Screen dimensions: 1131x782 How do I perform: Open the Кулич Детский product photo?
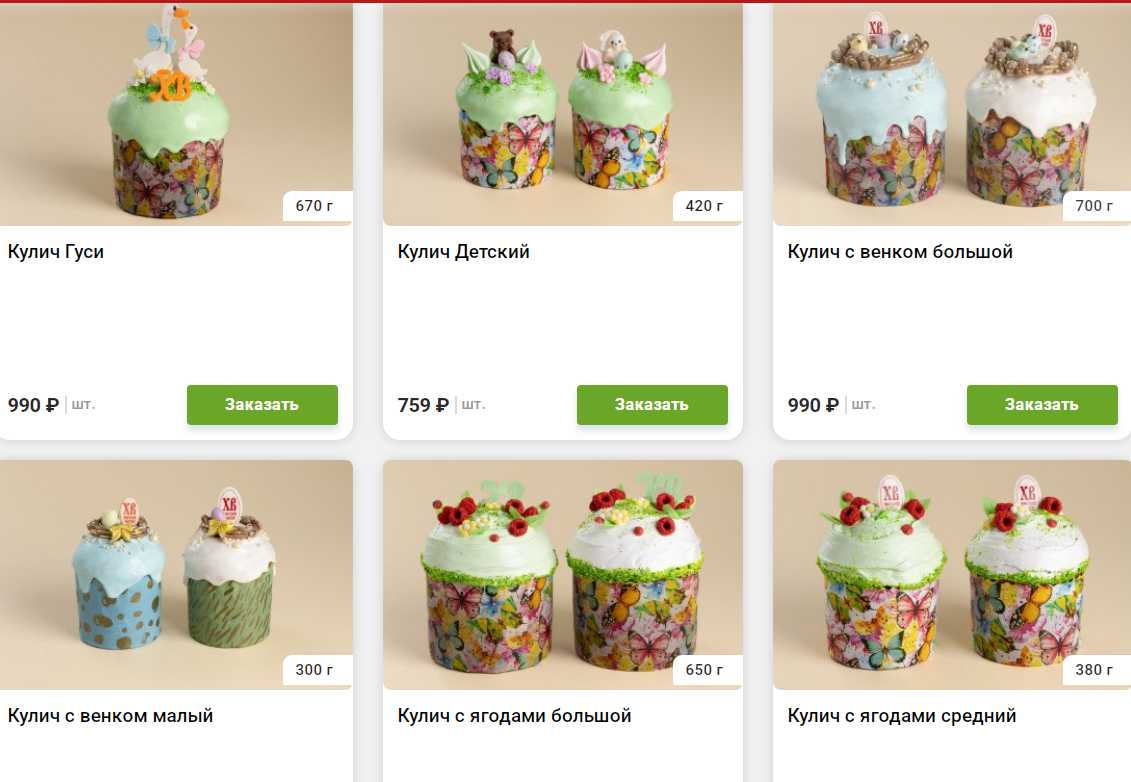click(x=563, y=114)
